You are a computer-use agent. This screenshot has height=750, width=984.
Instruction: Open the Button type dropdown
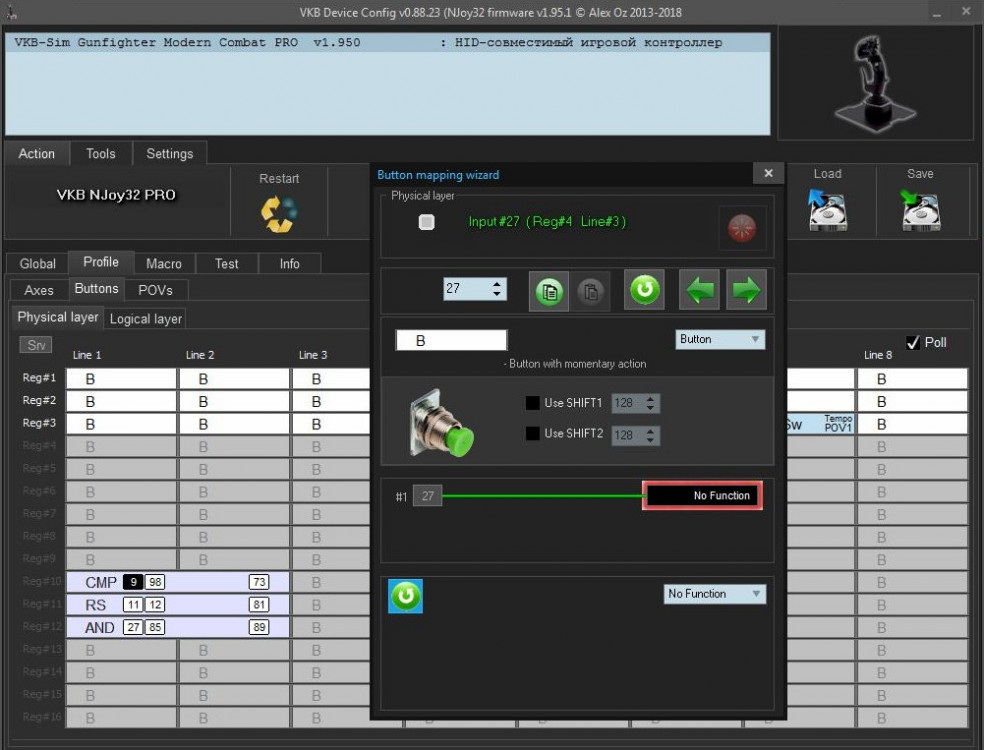click(x=720, y=339)
